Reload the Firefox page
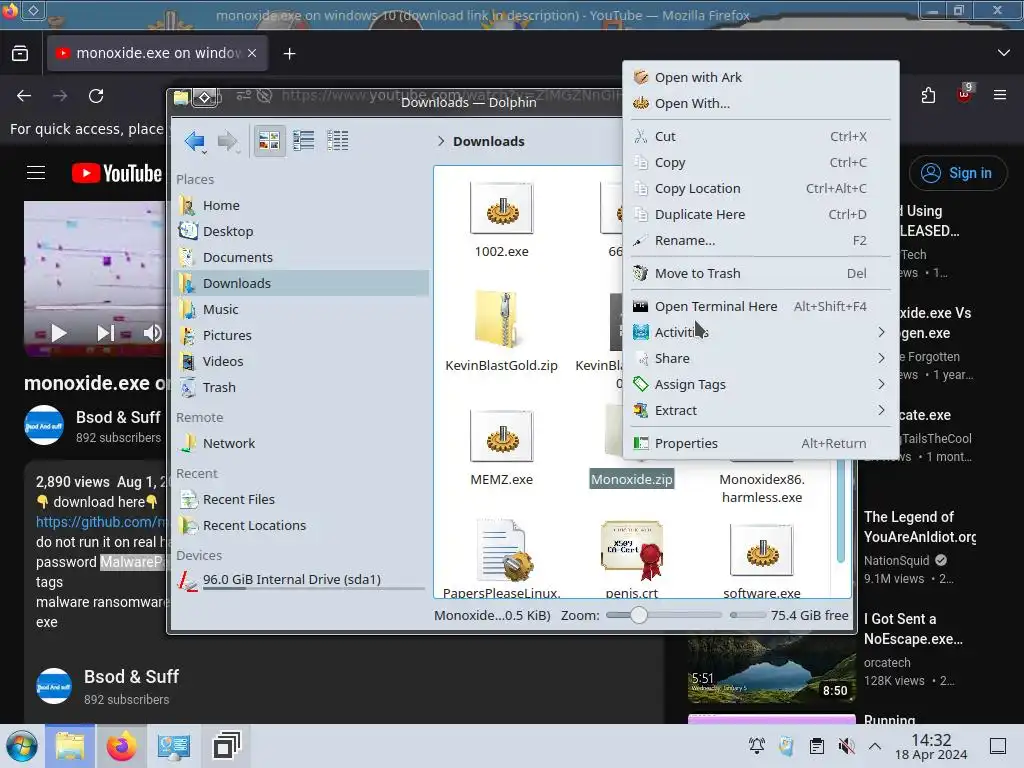 pyautogui.click(x=96, y=96)
